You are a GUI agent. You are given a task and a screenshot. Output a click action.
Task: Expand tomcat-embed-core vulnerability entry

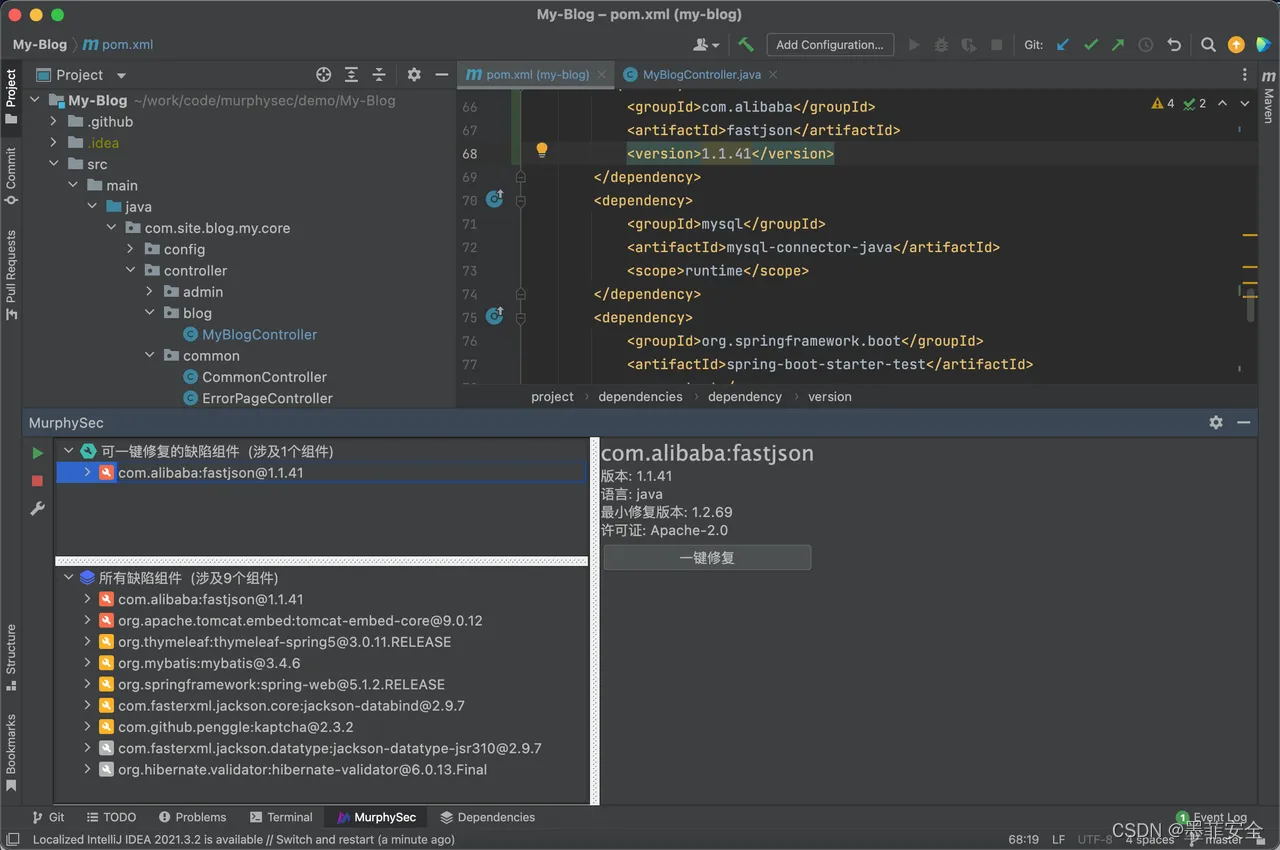(x=88, y=620)
